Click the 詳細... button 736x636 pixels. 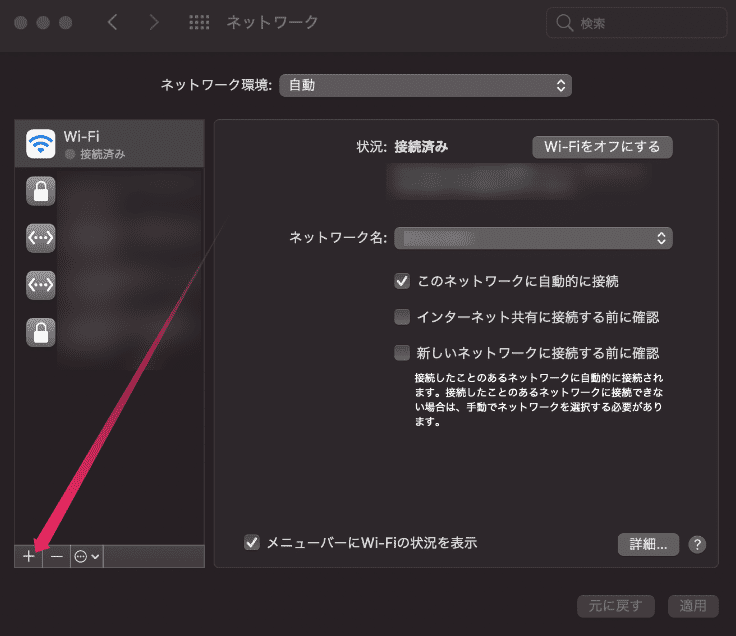pos(648,544)
